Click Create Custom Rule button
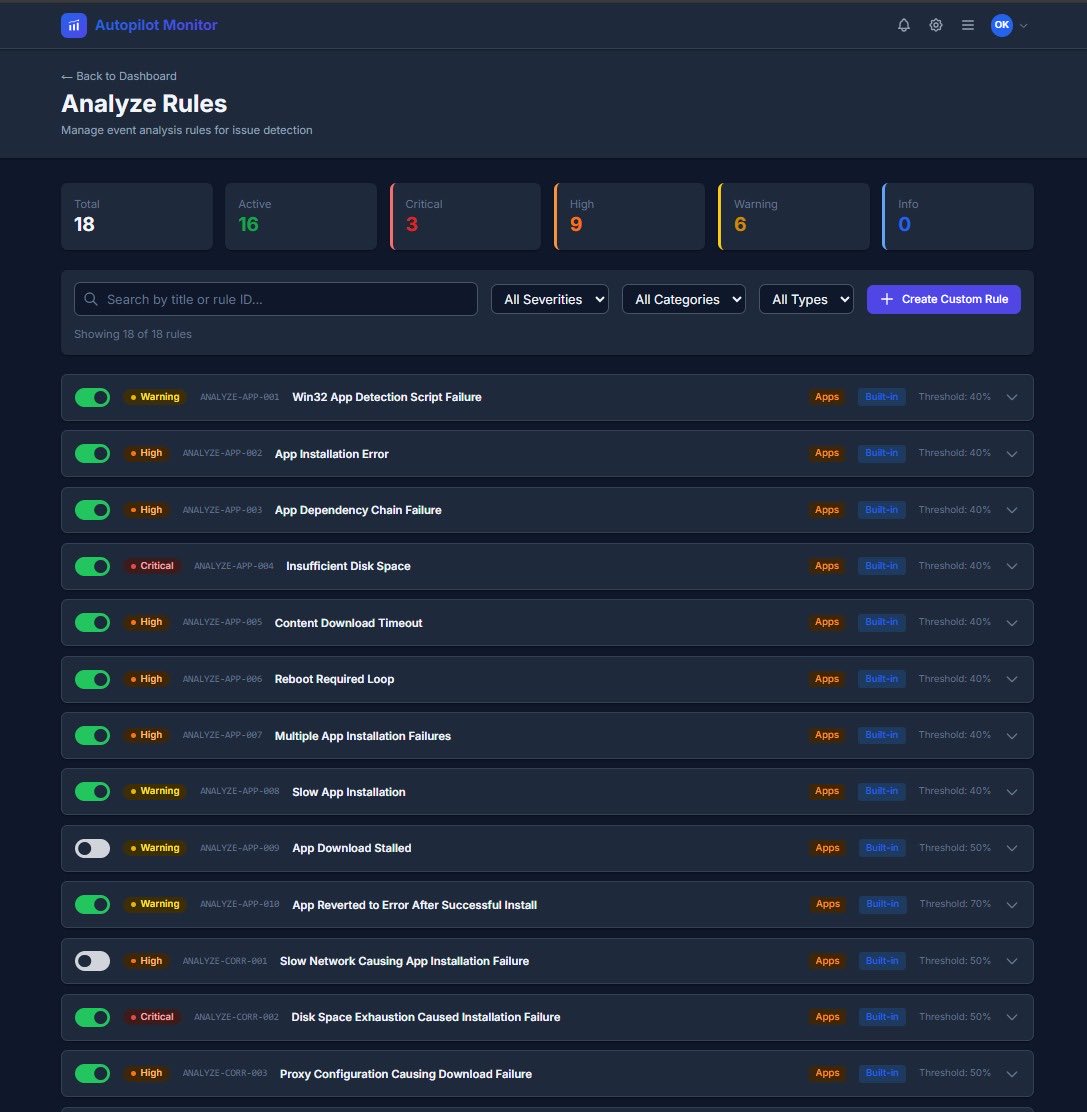Screen dimensions: 1087x1112 [x=943, y=299]
